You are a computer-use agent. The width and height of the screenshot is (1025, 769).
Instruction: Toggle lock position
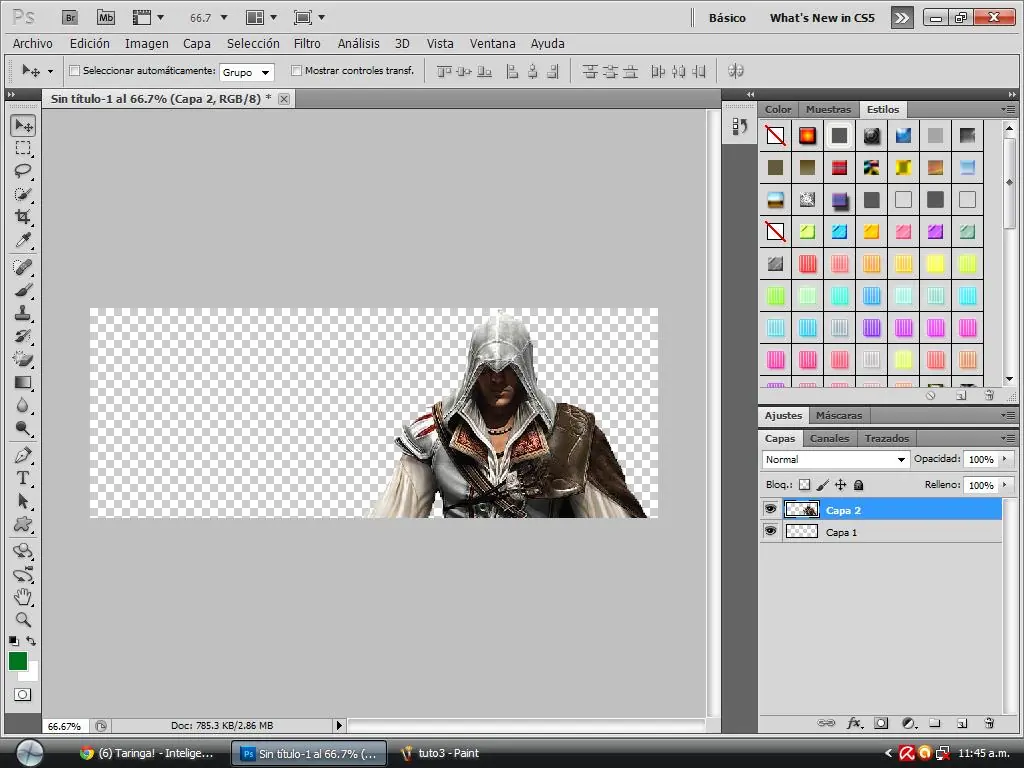pos(841,485)
